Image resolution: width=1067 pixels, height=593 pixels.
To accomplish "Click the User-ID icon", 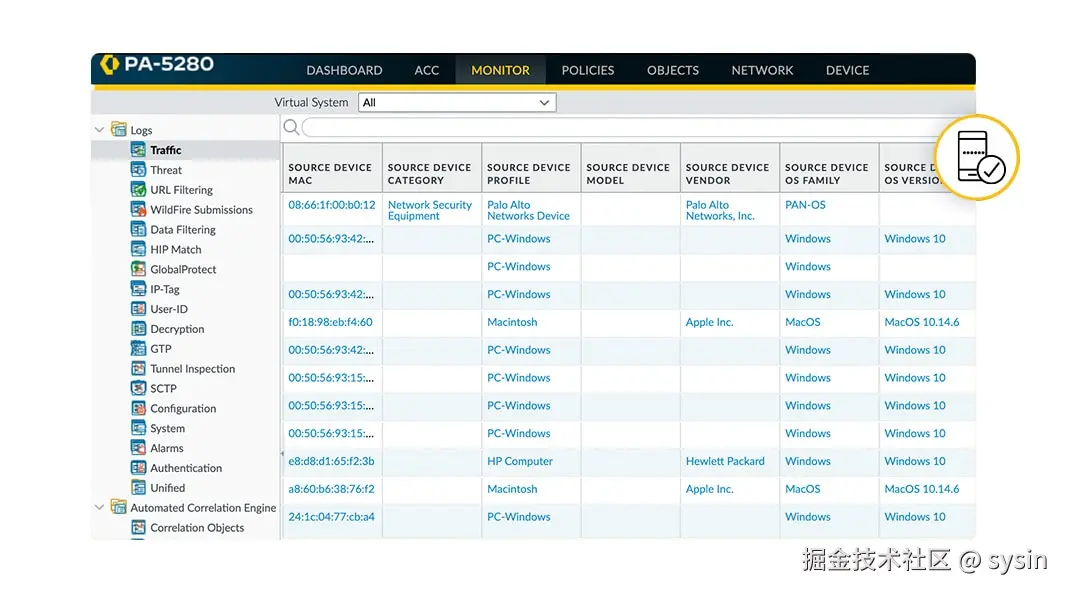I will [138, 308].
